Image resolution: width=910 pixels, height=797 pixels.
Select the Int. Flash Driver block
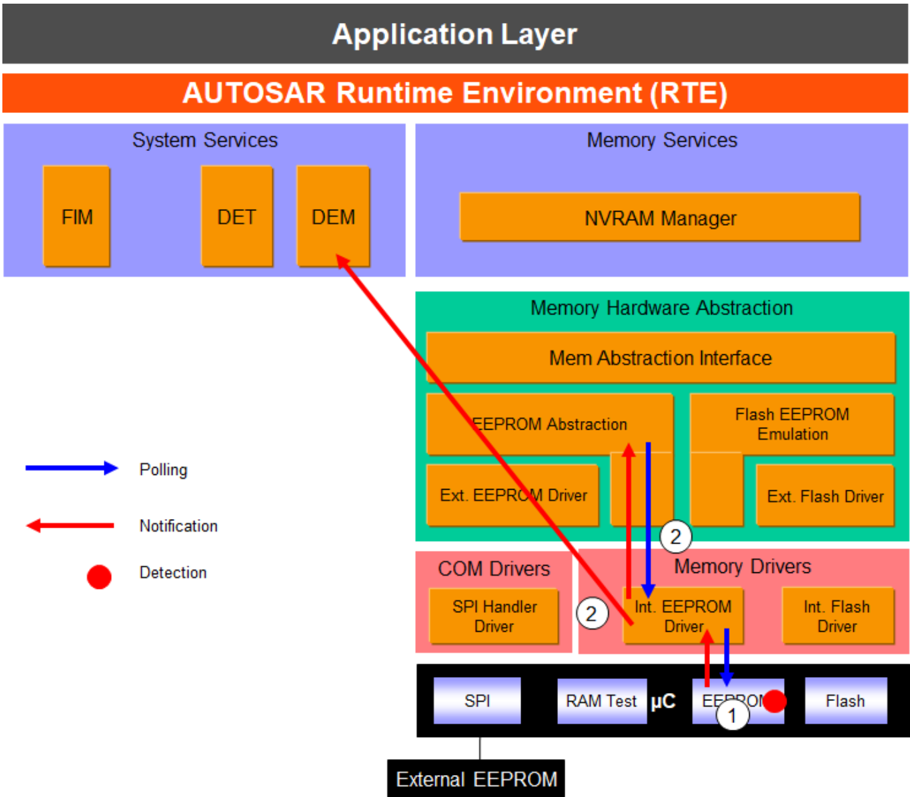pyautogui.click(x=837, y=616)
